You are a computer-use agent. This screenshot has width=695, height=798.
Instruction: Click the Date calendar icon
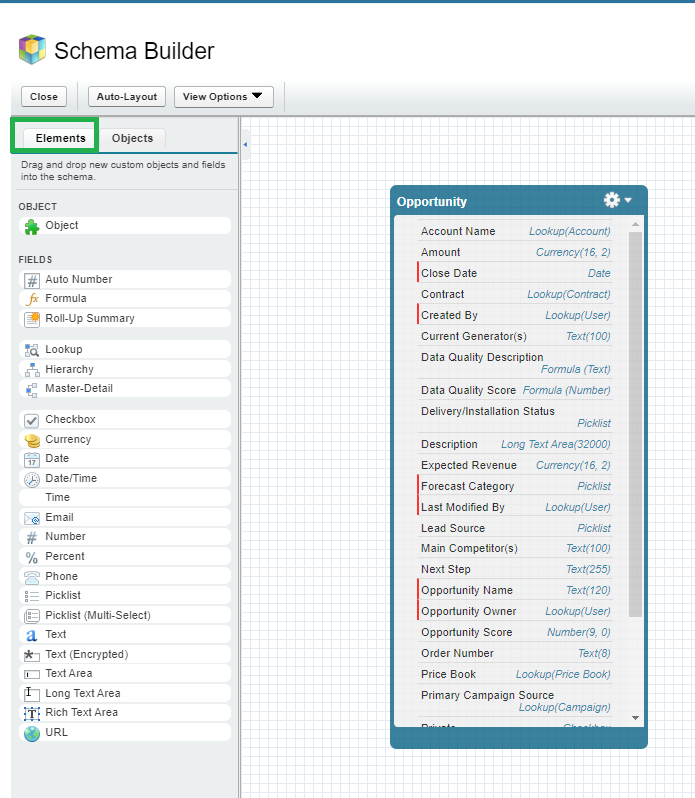pyautogui.click(x=32, y=460)
